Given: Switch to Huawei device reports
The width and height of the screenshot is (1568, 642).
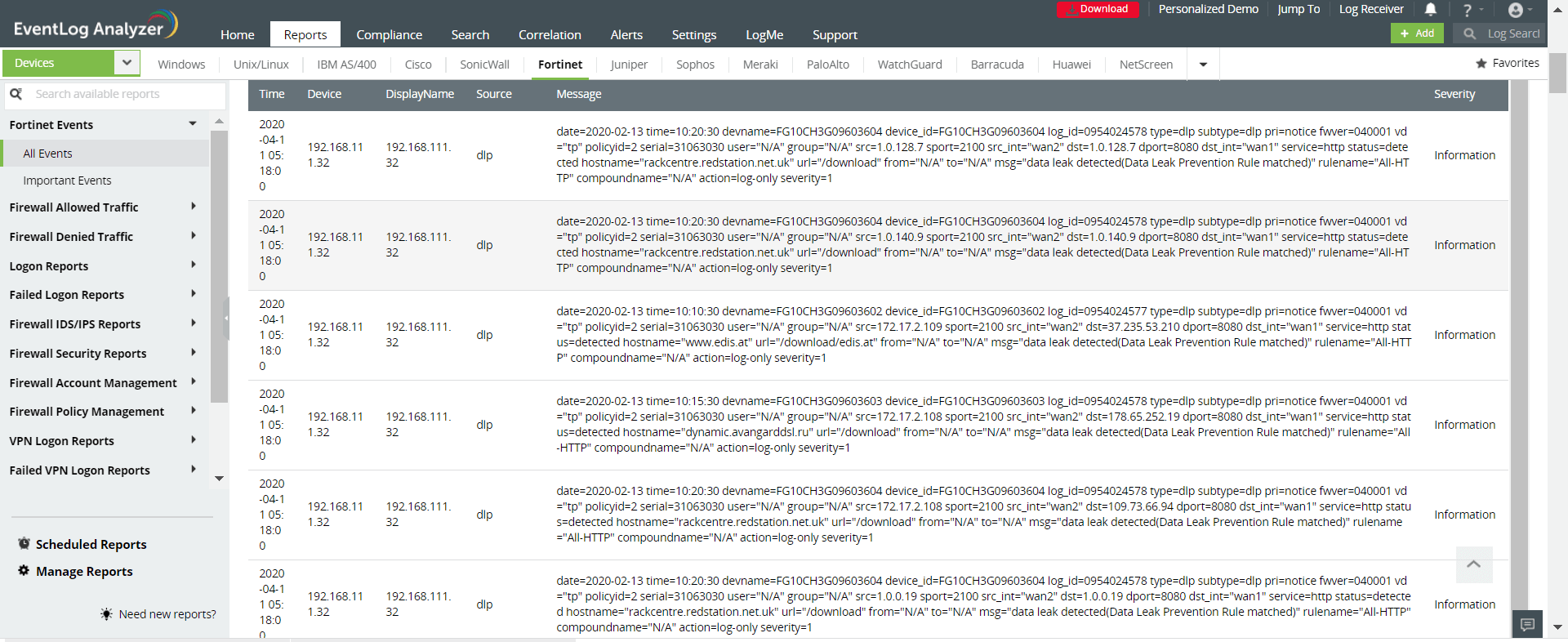Looking at the screenshot, I should click(1071, 65).
